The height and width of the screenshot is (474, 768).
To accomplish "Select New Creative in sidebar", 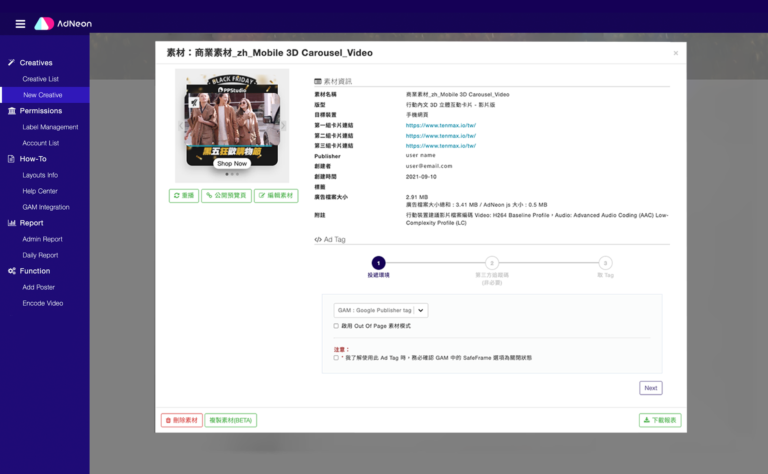I will click(x=43, y=95).
